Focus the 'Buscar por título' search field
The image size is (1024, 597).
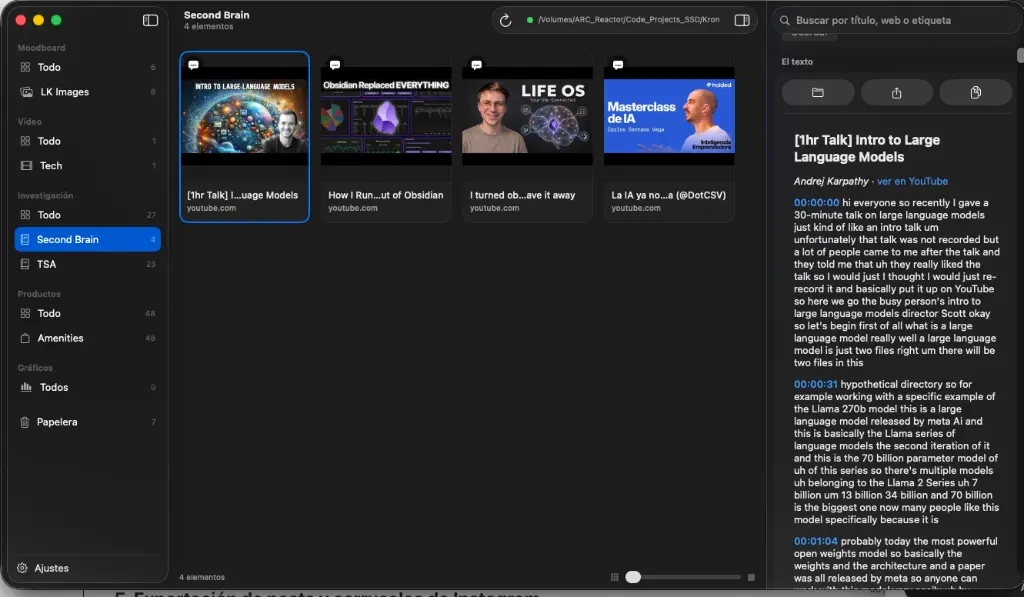coord(898,20)
